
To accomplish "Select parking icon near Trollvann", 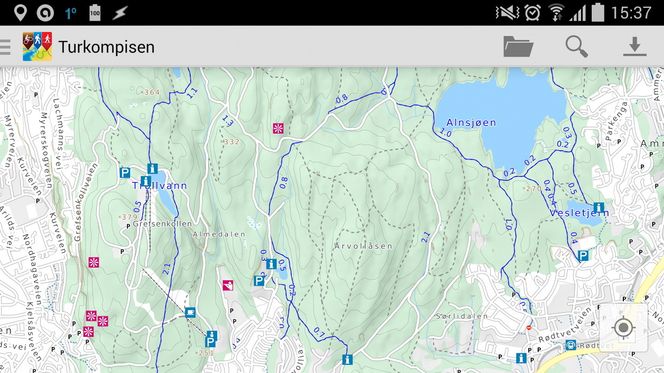I will (124, 173).
